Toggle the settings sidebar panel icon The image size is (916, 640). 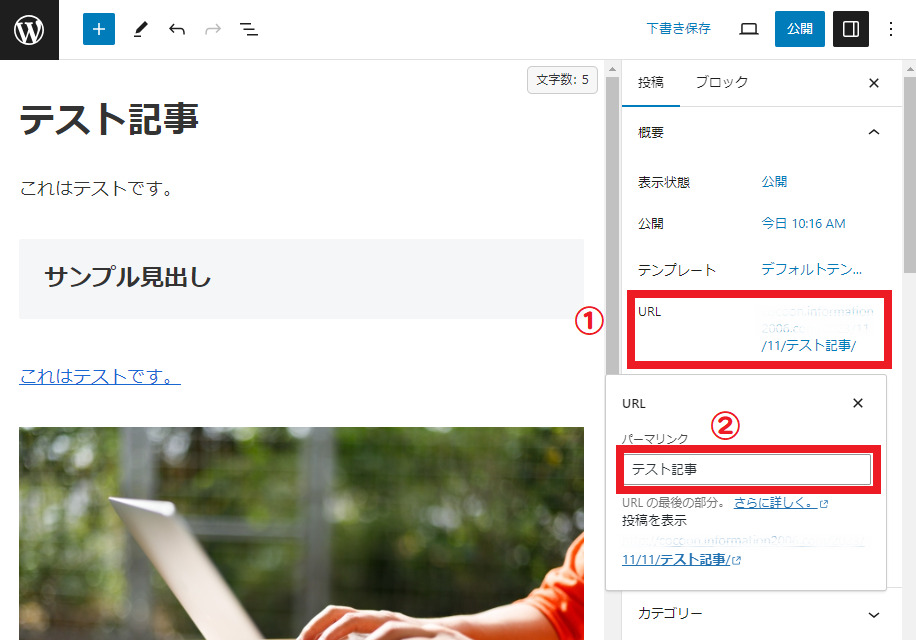(850, 29)
